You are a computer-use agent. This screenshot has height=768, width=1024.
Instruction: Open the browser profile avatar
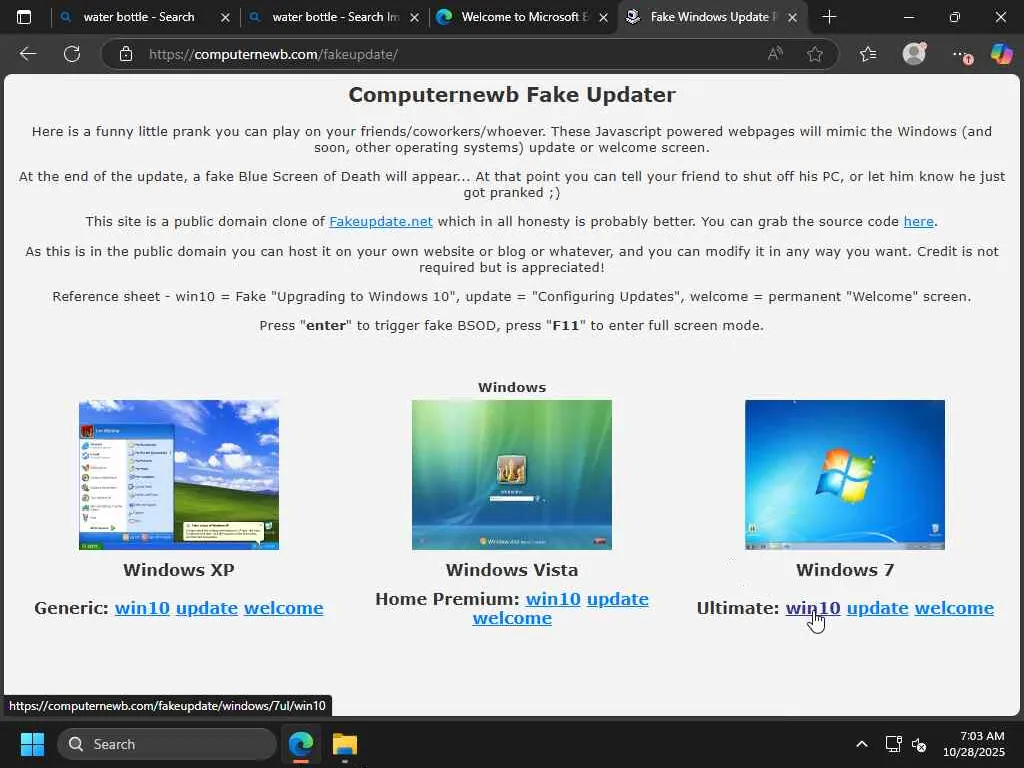click(x=914, y=54)
